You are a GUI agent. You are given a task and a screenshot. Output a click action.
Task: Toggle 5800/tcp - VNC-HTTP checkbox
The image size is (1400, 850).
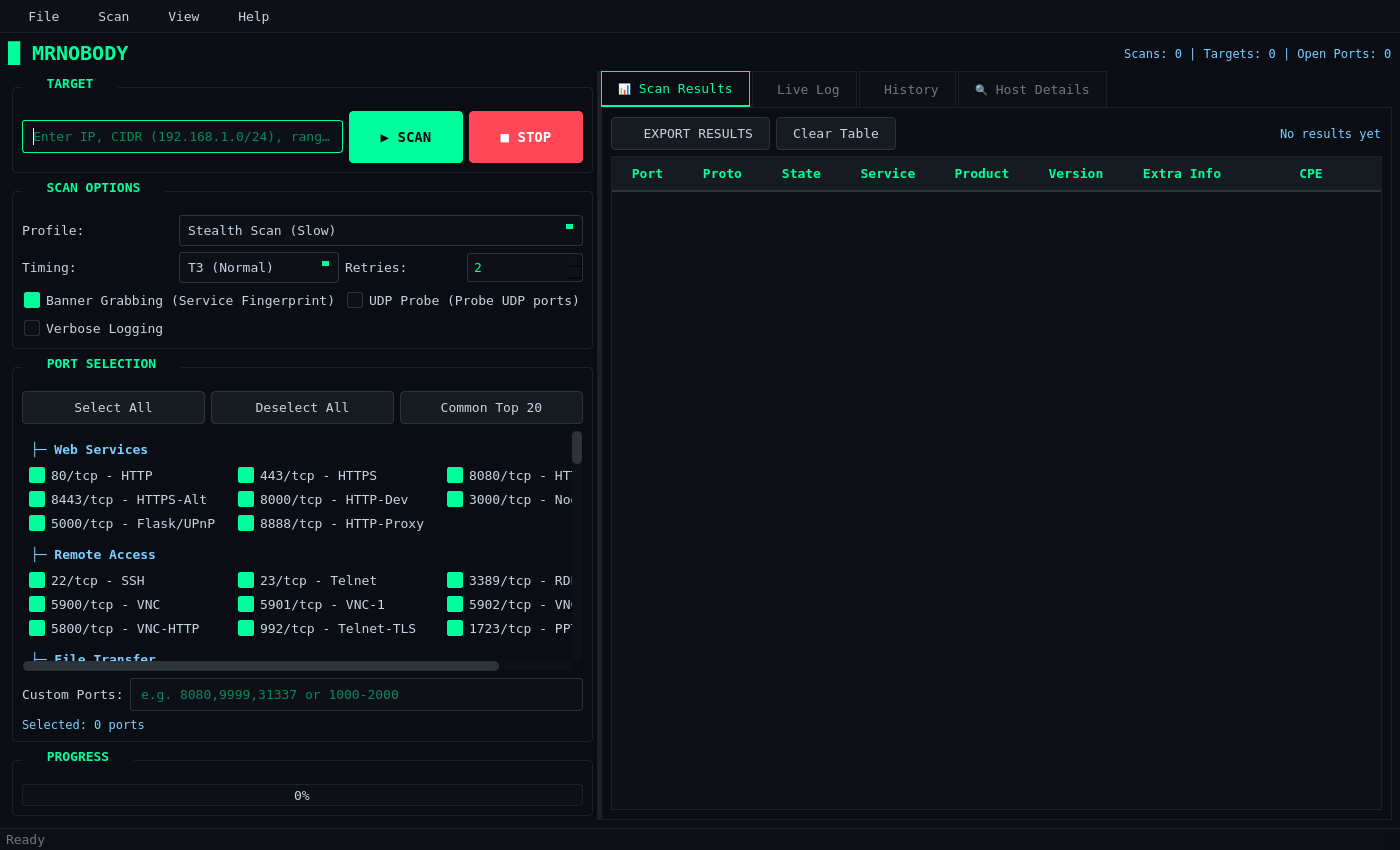(37, 628)
